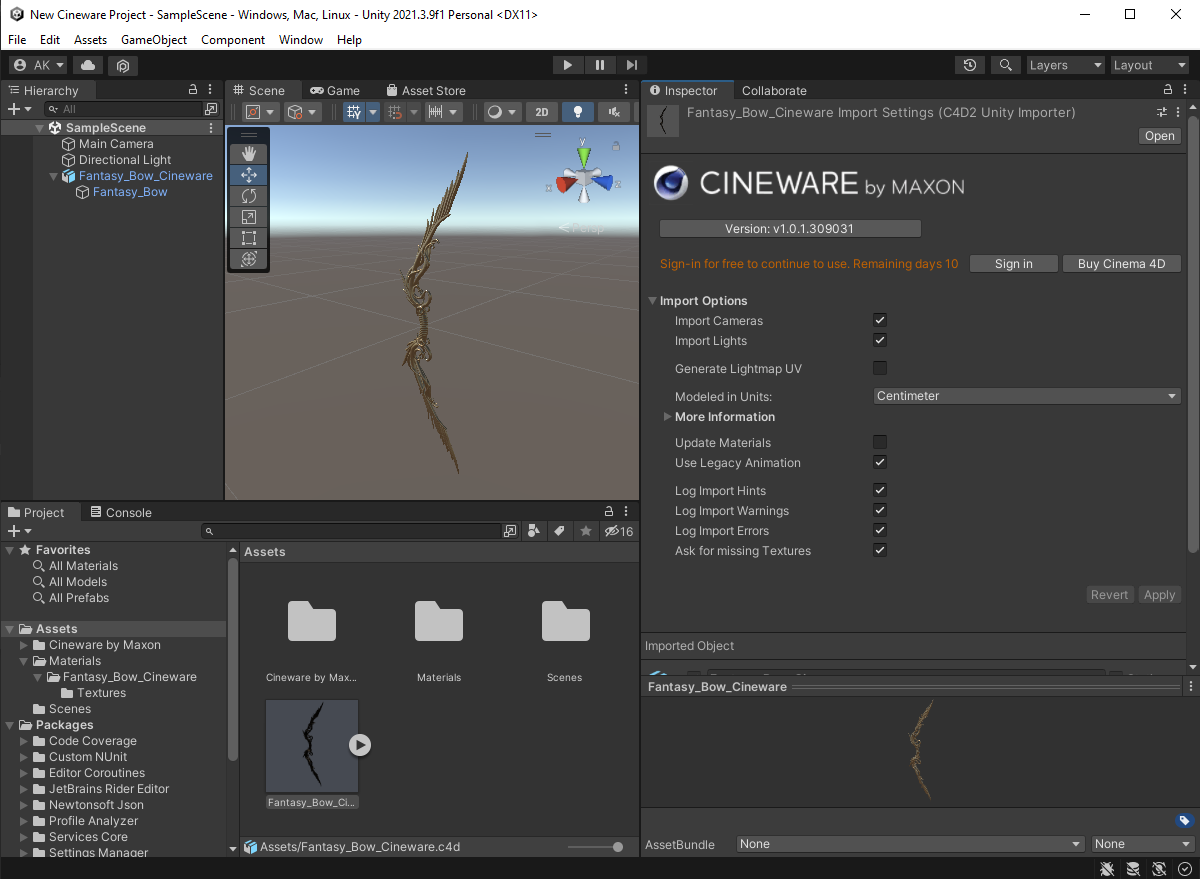Switch to the Asset Store tab
1200x879 pixels.
click(425, 90)
